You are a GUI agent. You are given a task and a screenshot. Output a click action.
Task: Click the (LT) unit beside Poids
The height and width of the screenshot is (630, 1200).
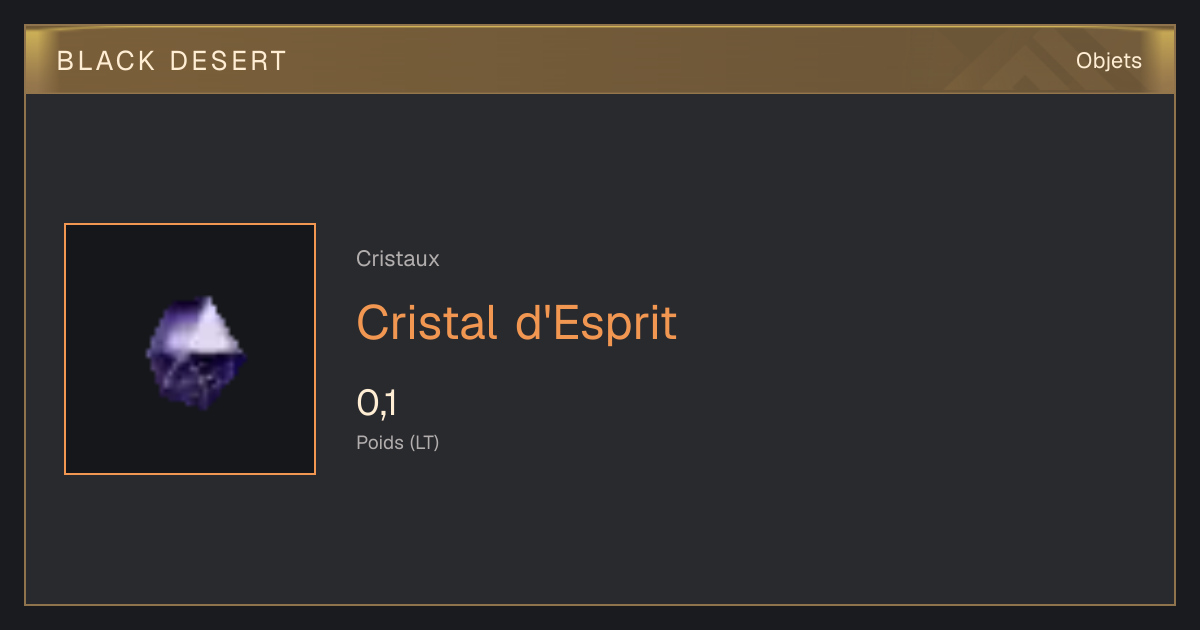tap(424, 442)
